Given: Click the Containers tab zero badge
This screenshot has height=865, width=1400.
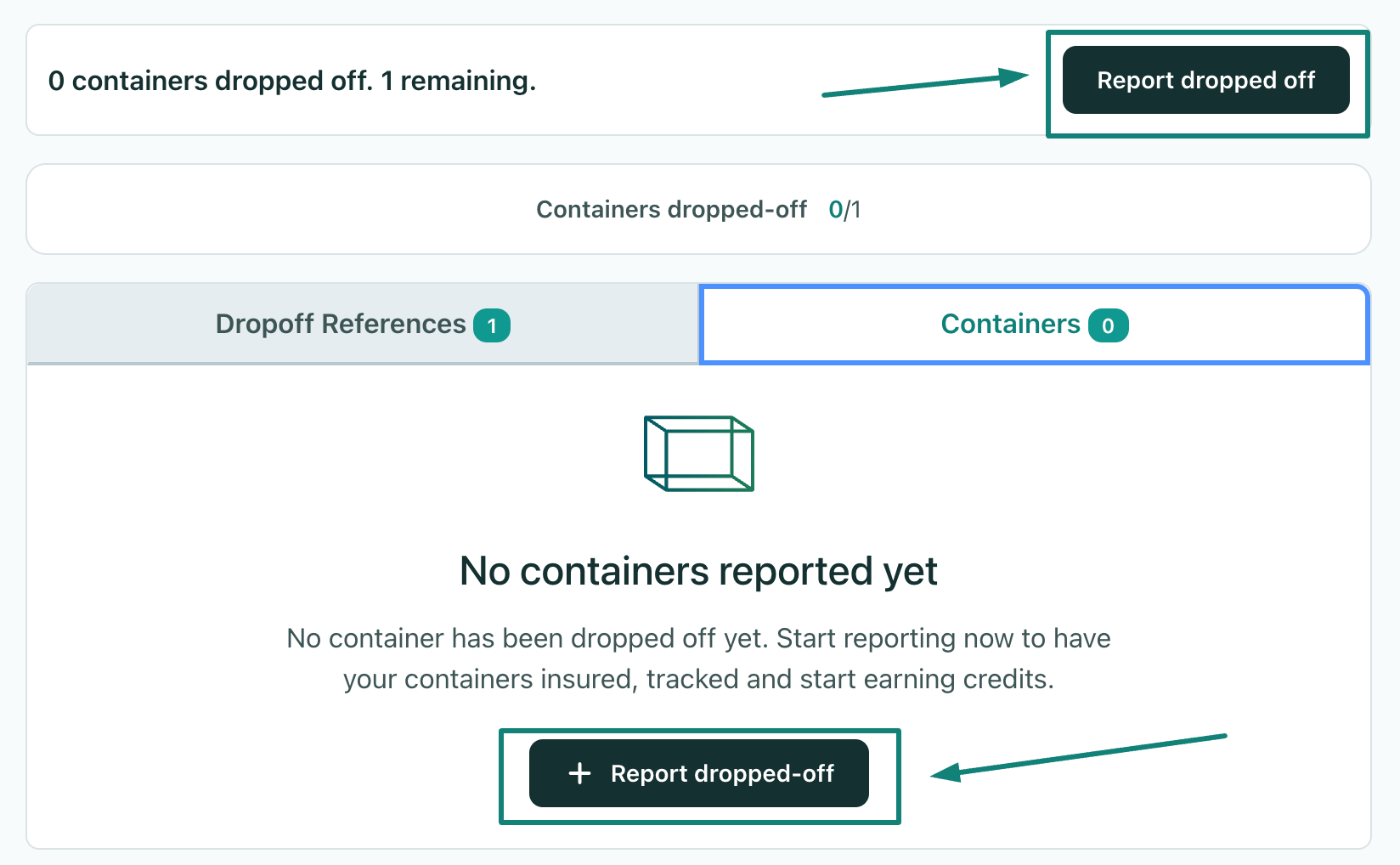Looking at the screenshot, I should tap(1108, 325).
